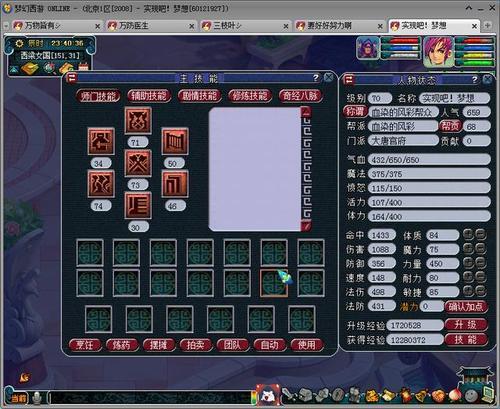Image resolution: width=500 pixels, height=409 pixels.
Task: Click 确认加点 confirm points button
Action: (466, 306)
